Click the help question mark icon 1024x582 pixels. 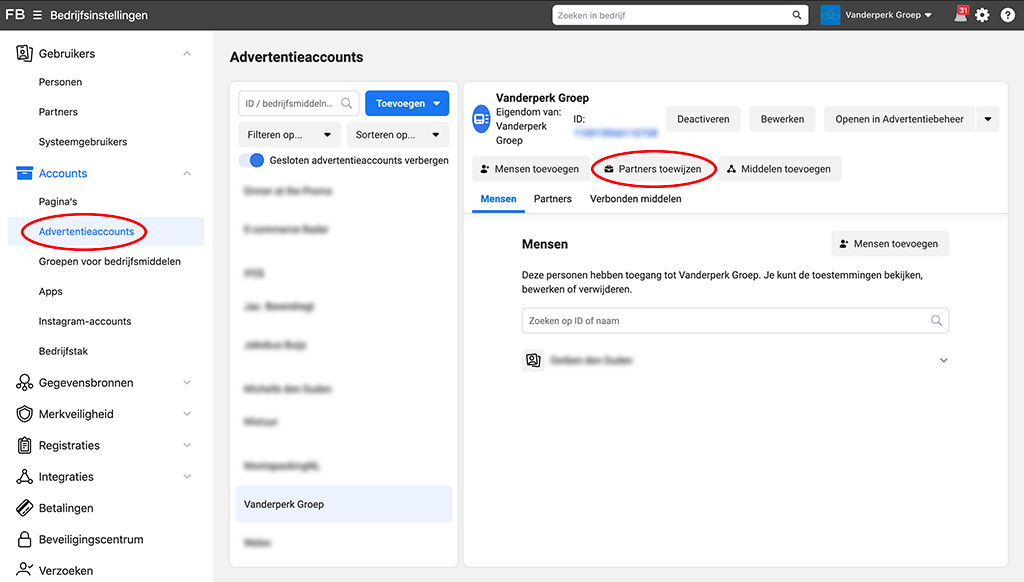(x=1005, y=15)
